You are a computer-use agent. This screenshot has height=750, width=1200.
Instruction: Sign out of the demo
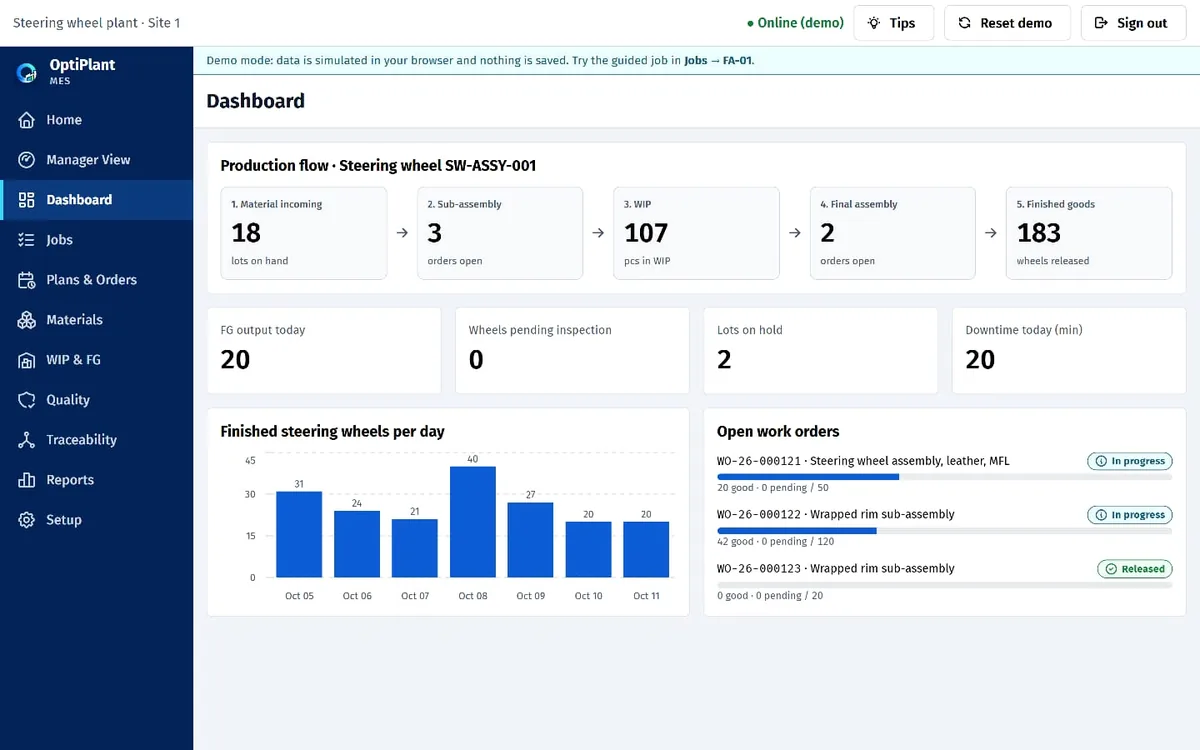[x=1132, y=23]
